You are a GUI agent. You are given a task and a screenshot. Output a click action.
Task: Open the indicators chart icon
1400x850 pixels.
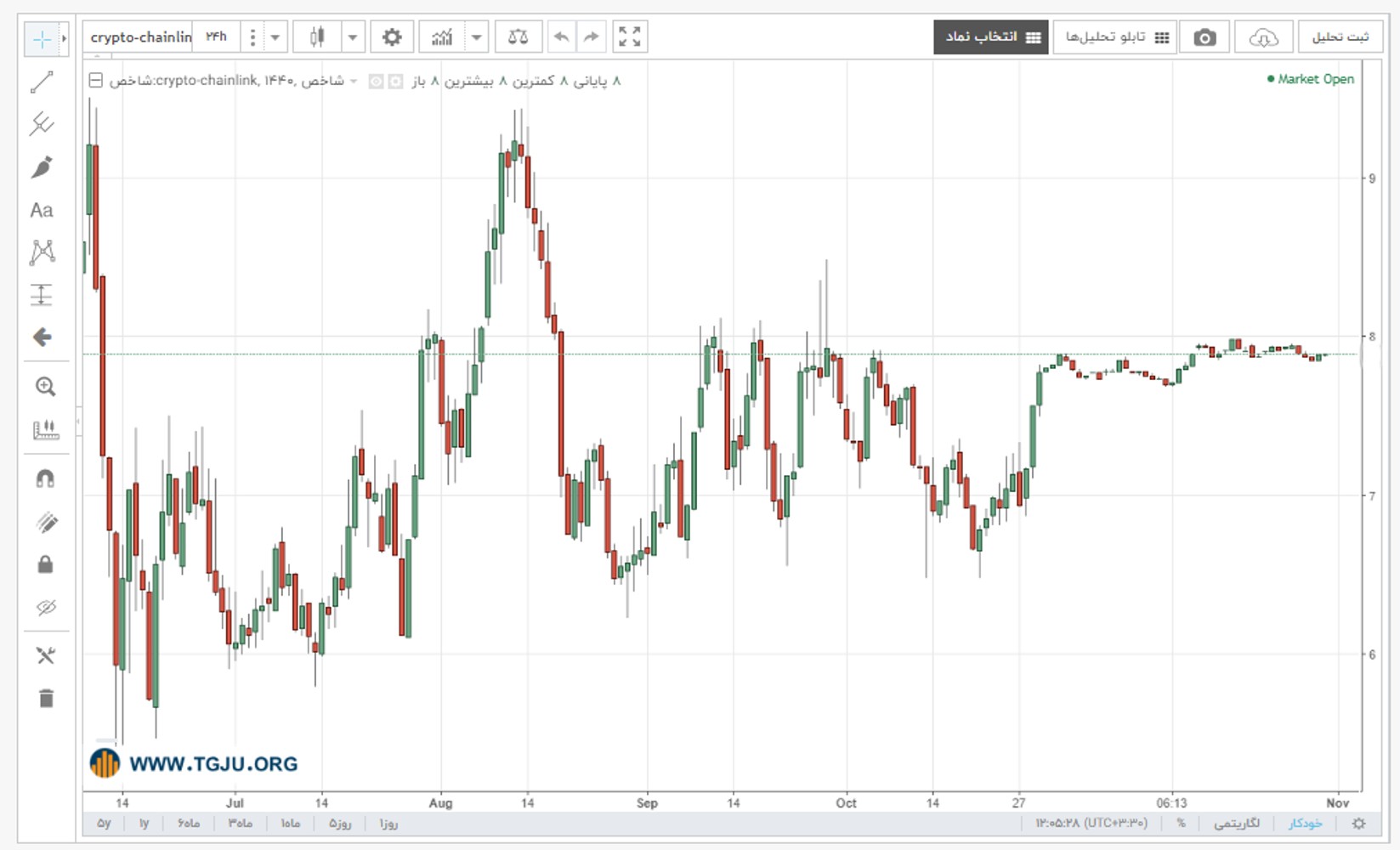coord(442,37)
